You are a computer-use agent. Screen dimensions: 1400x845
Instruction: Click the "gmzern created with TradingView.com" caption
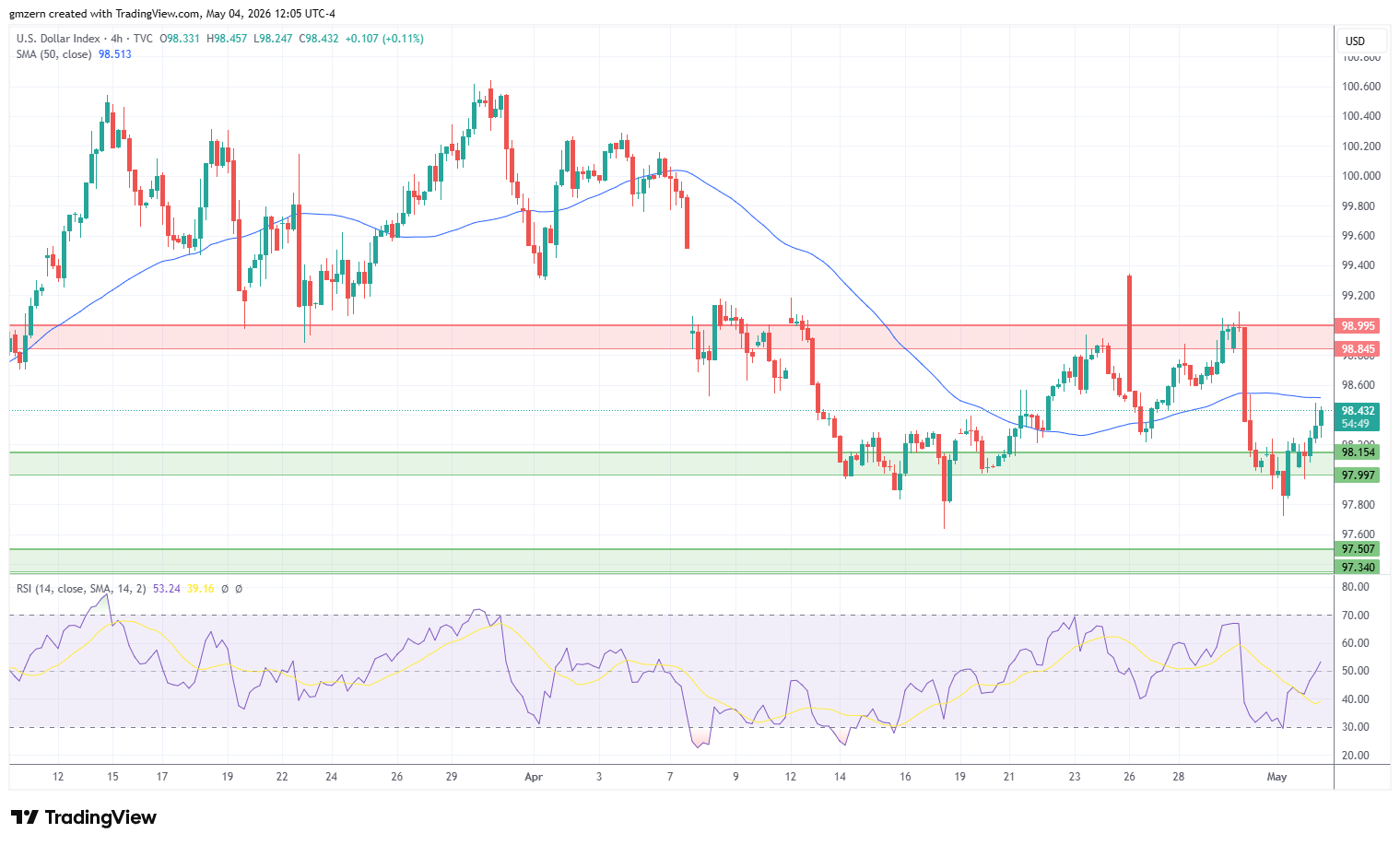[x=104, y=14]
